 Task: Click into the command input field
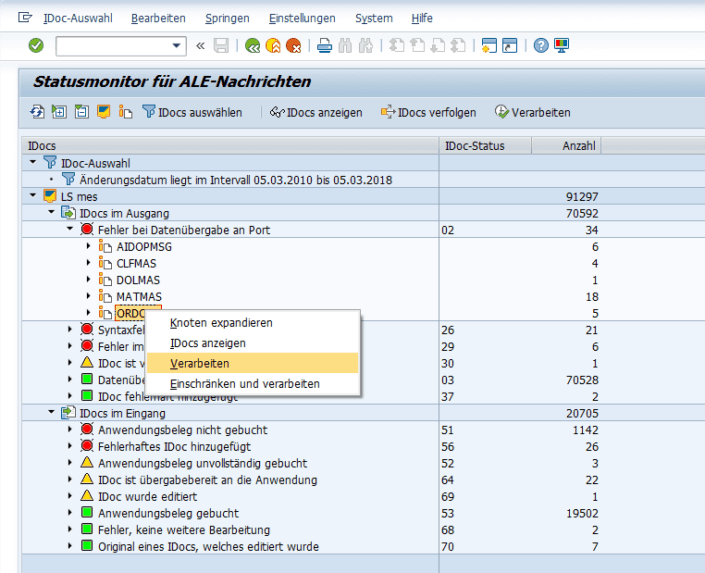[x=112, y=46]
